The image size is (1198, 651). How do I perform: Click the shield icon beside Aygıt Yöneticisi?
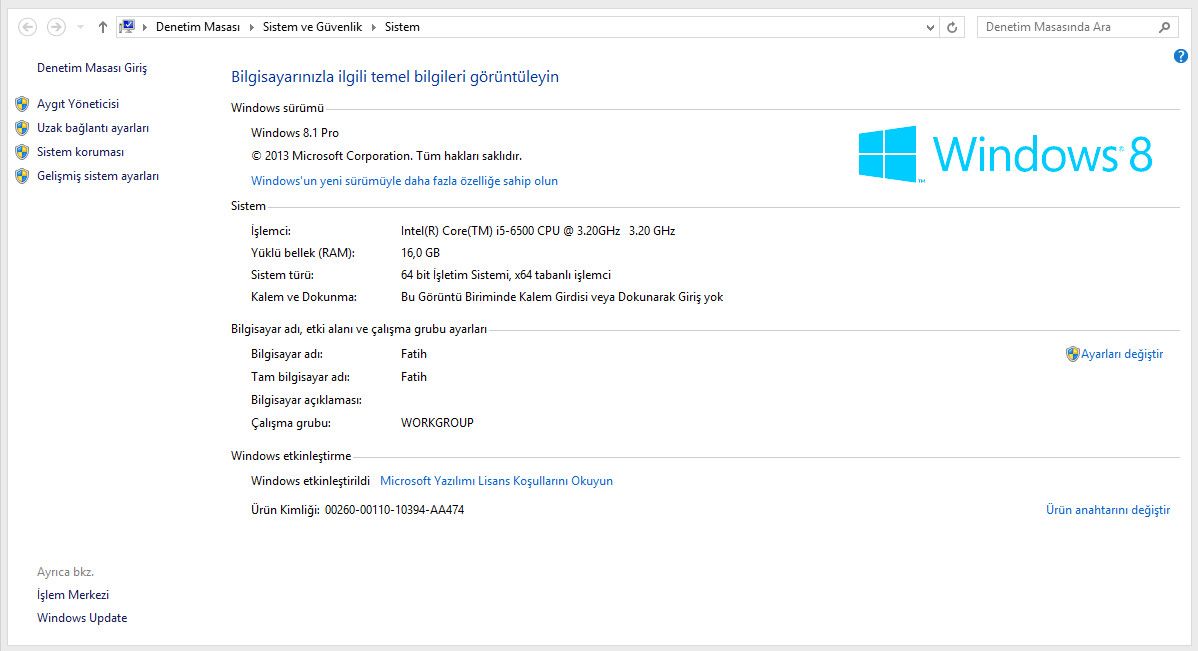[x=22, y=104]
